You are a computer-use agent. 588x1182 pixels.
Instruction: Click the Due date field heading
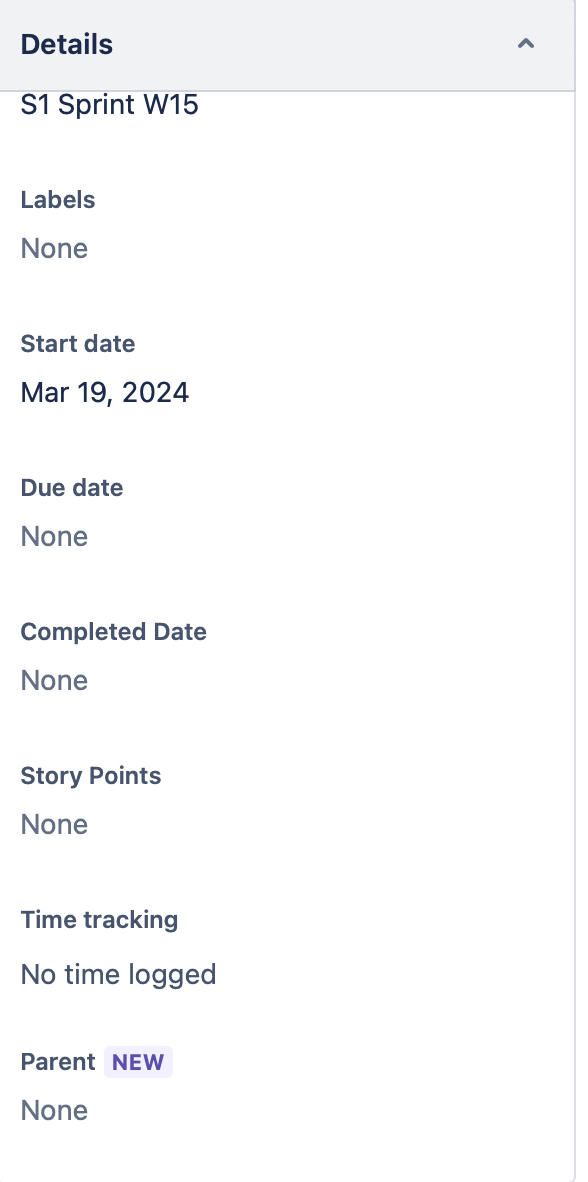[72, 488]
